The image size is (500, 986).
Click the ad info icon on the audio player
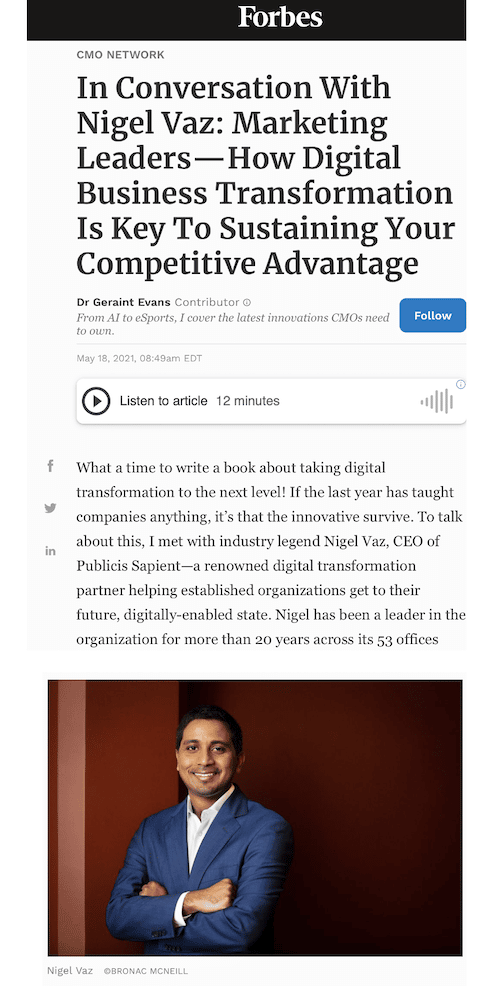tap(460, 384)
